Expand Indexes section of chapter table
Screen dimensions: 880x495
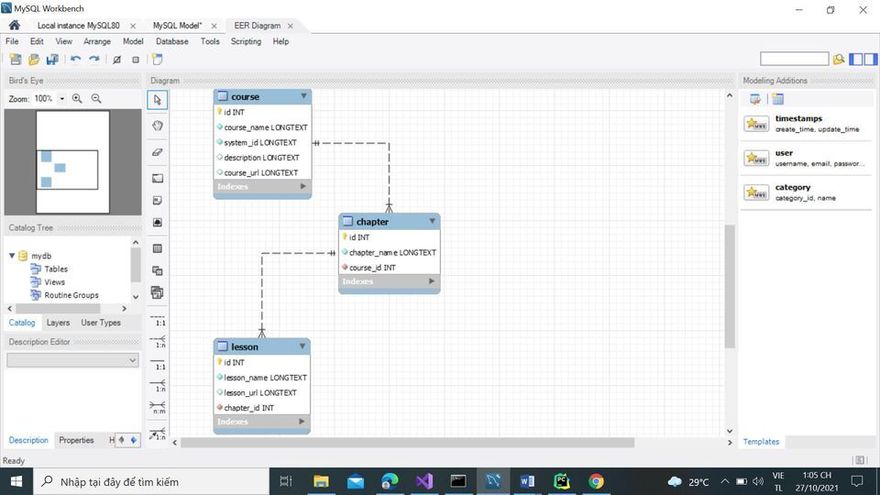click(x=432, y=282)
